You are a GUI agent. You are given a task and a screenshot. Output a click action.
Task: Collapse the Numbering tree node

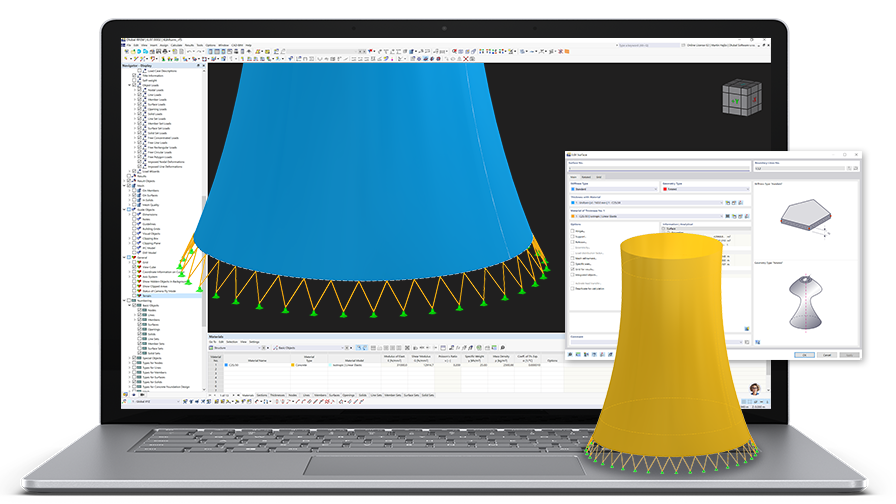[x=124, y=301]
